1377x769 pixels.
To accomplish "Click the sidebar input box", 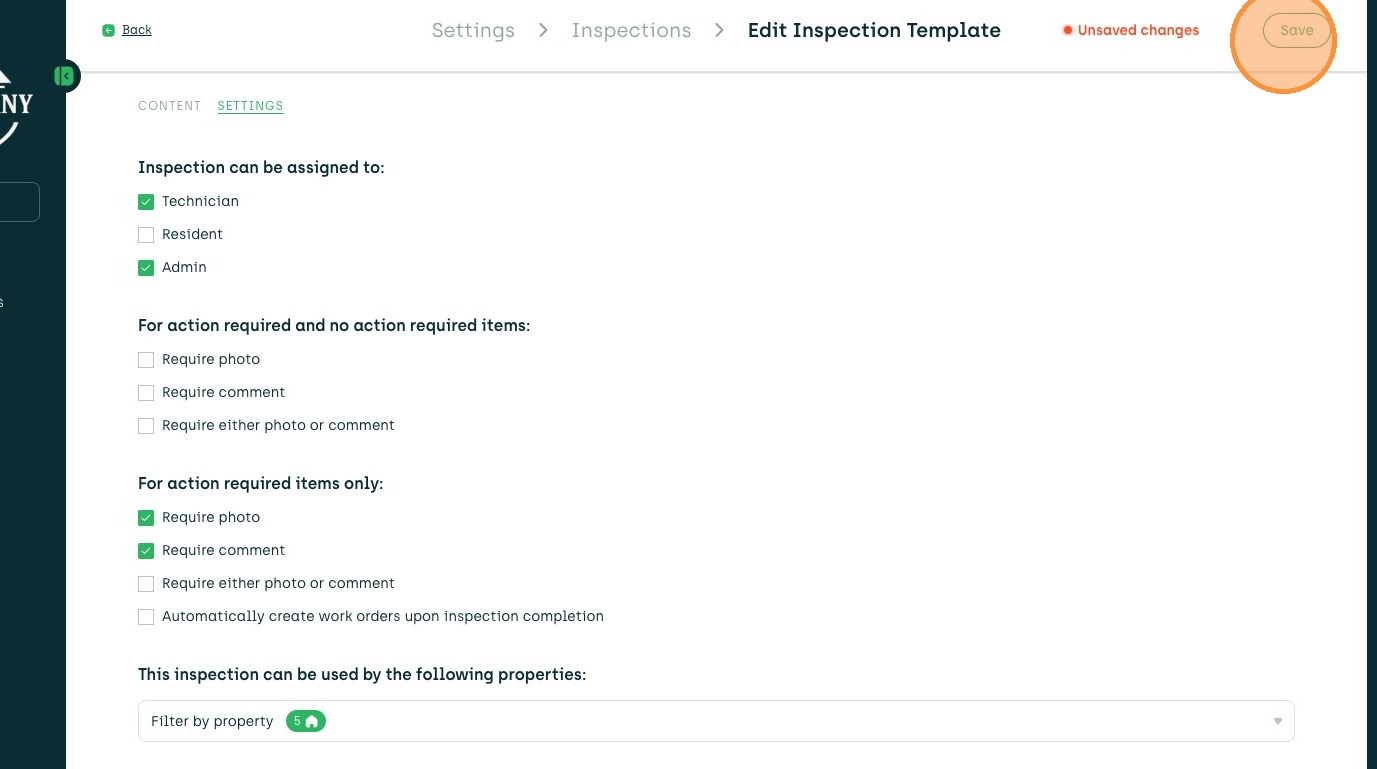I will (20, 202).
